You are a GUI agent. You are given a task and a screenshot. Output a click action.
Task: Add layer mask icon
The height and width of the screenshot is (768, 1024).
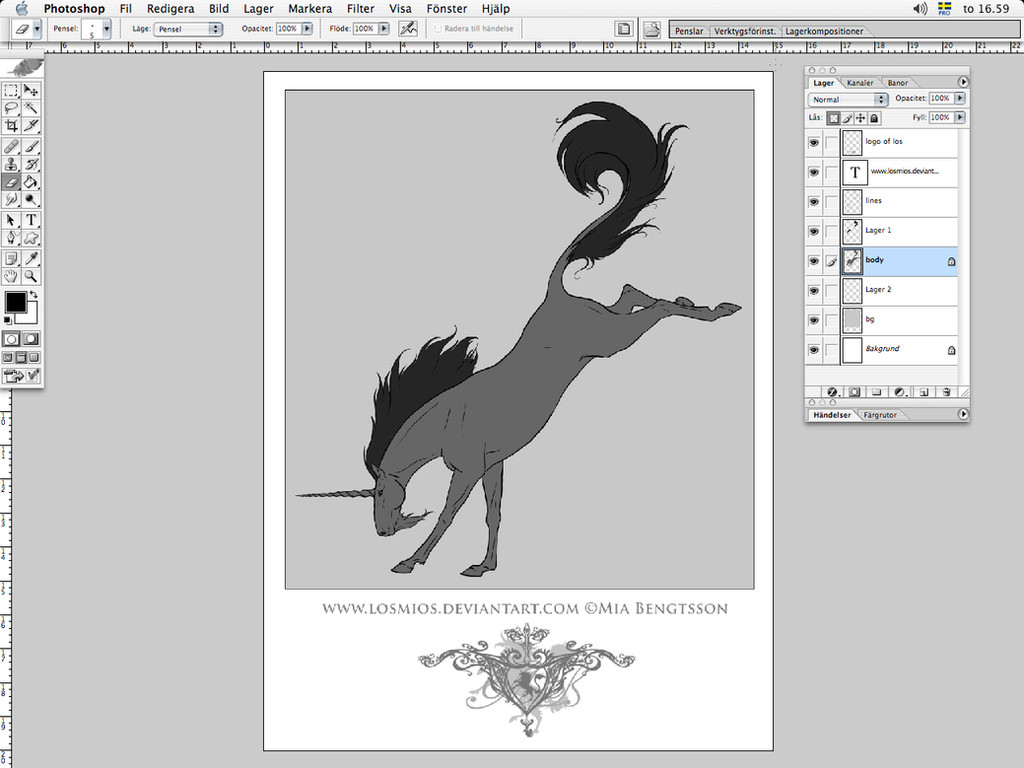coord(854,392)
